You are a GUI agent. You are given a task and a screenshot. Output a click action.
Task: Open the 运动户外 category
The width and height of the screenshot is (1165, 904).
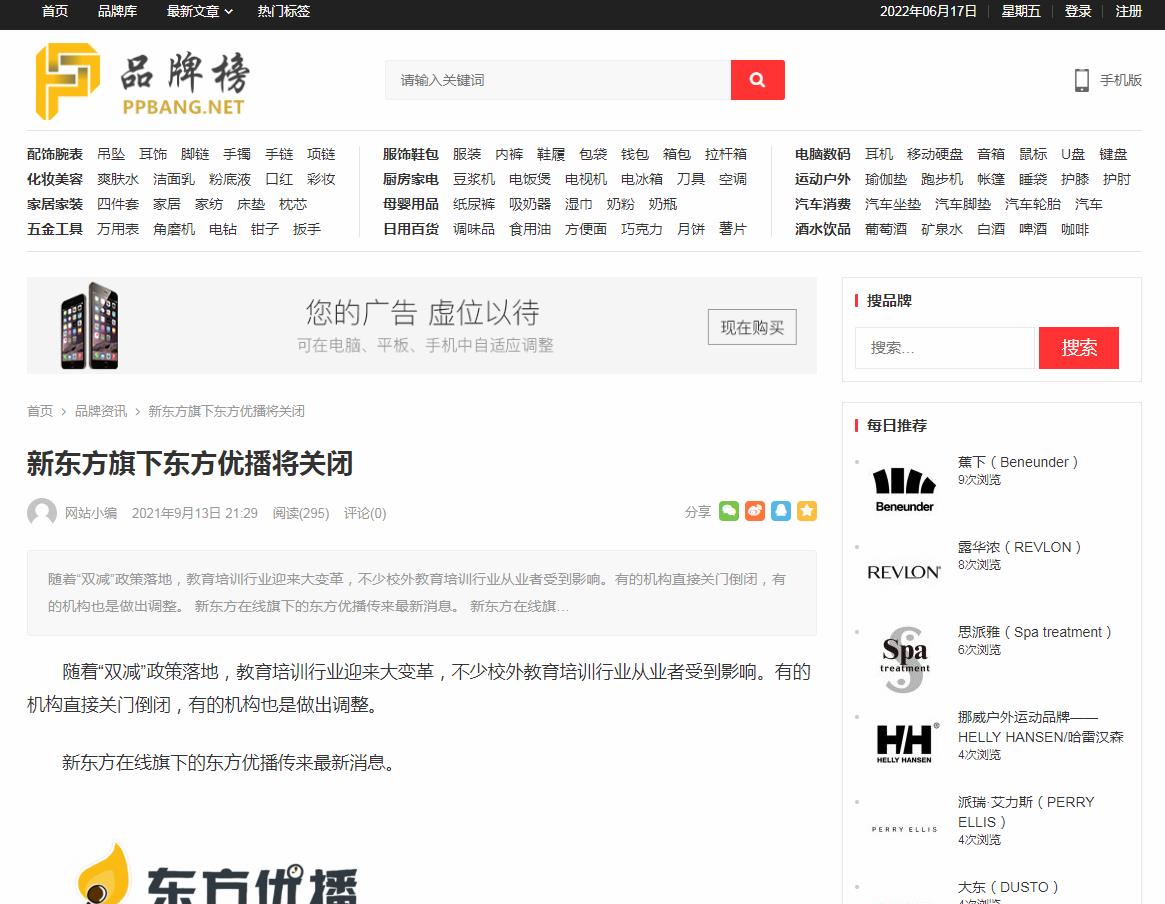[x=822, y=179]
